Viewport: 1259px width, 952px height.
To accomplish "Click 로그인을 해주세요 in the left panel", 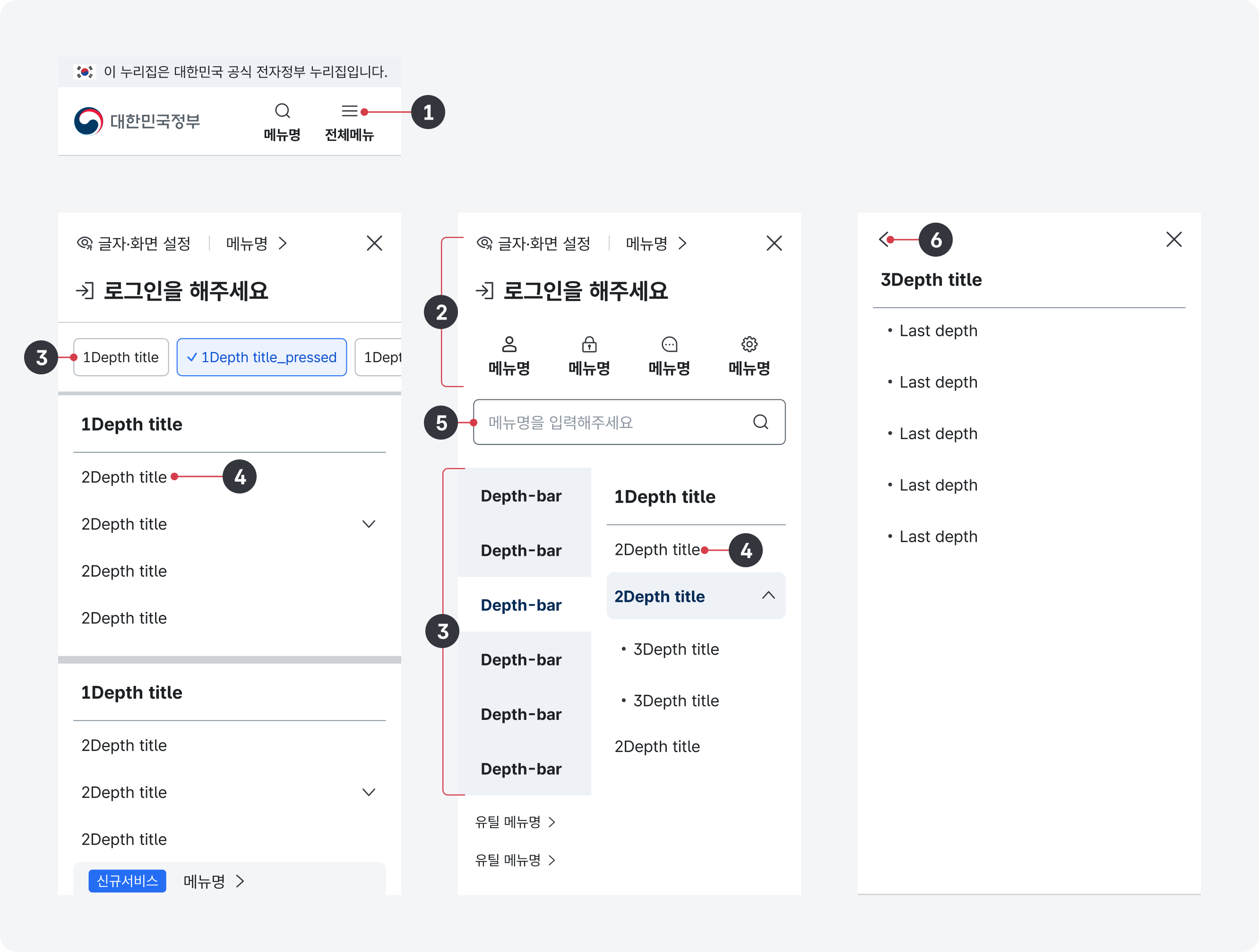I will 186,291.
